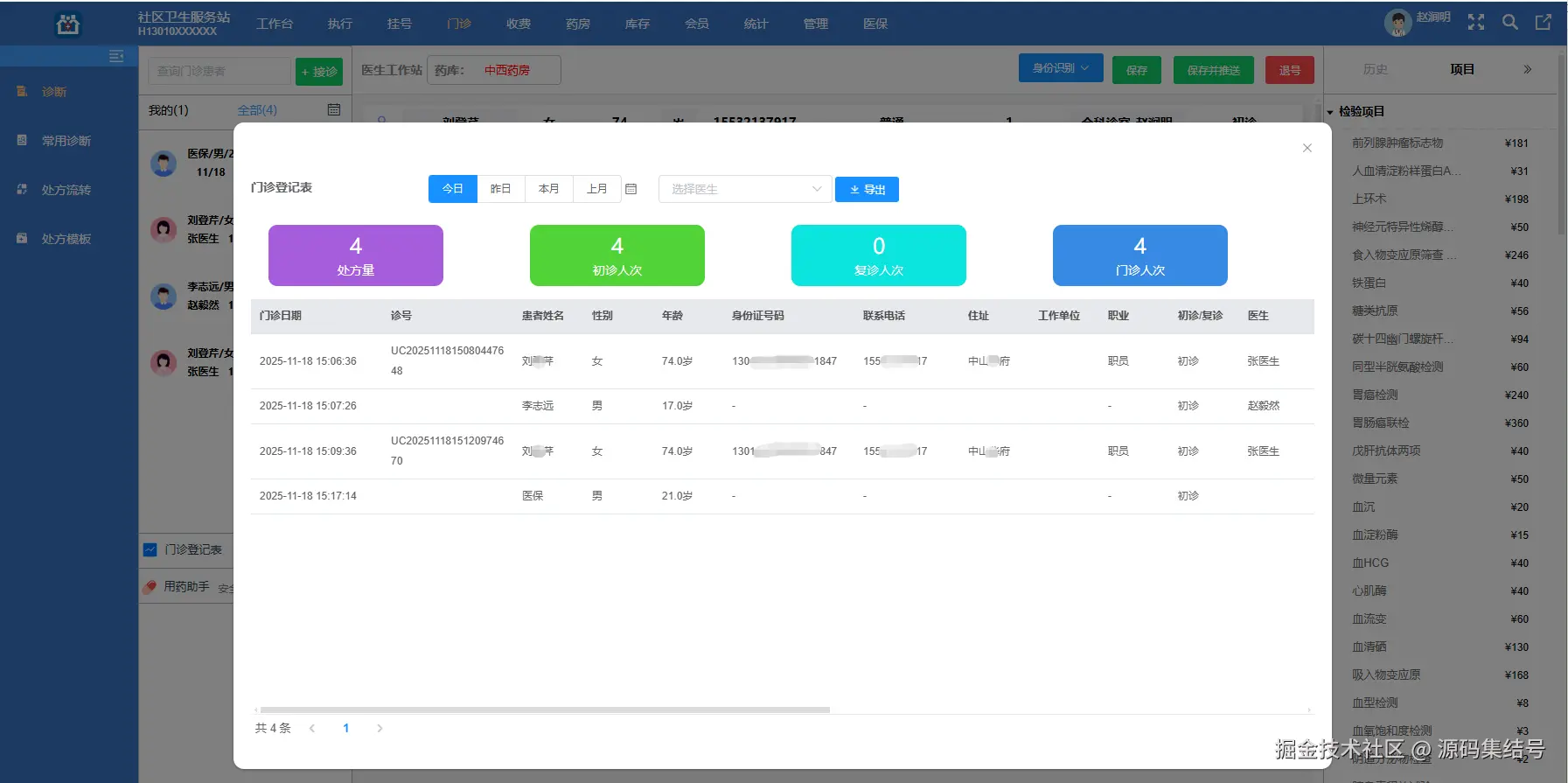Select the 上月 date filter
Screen dimensions: 1568x783
(597, 189)
